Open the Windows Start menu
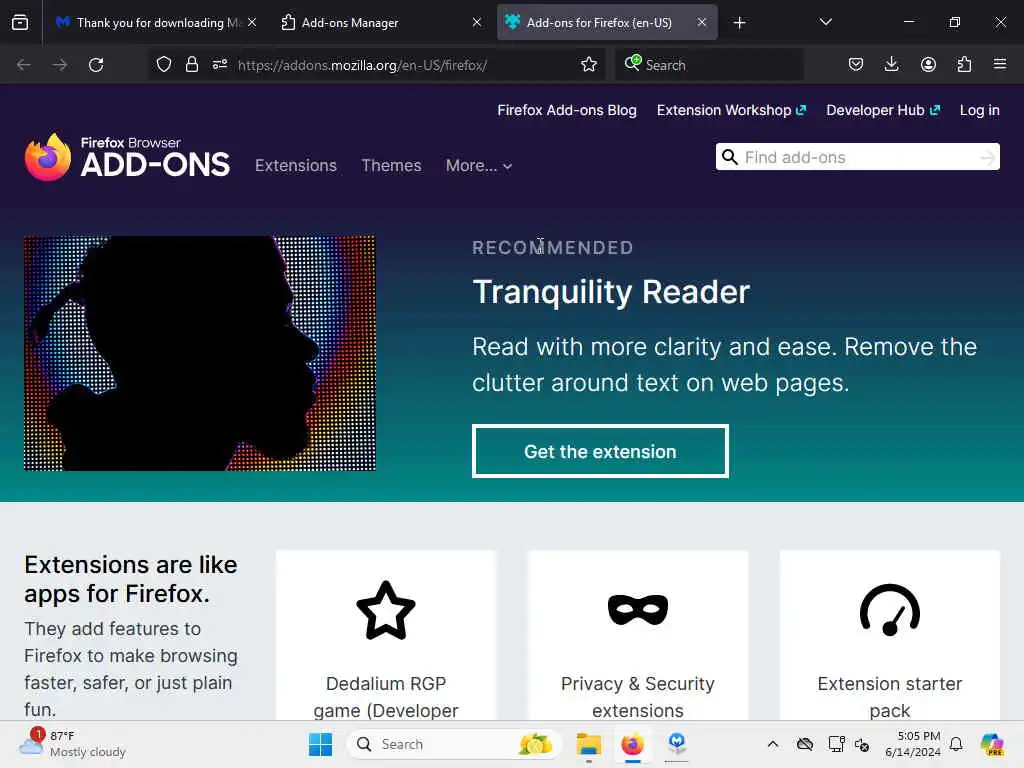 pos(320,744)
